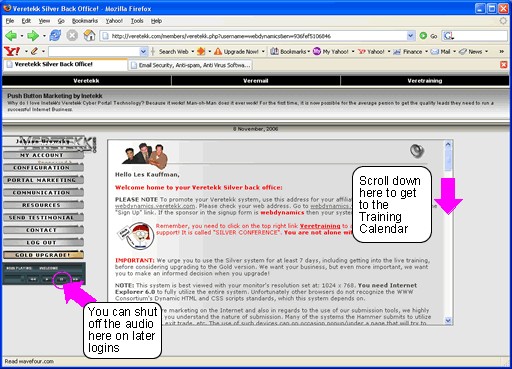Pause audio in the welcome player
Viewport: 512px width, 369px height.
tap(61, 279)
